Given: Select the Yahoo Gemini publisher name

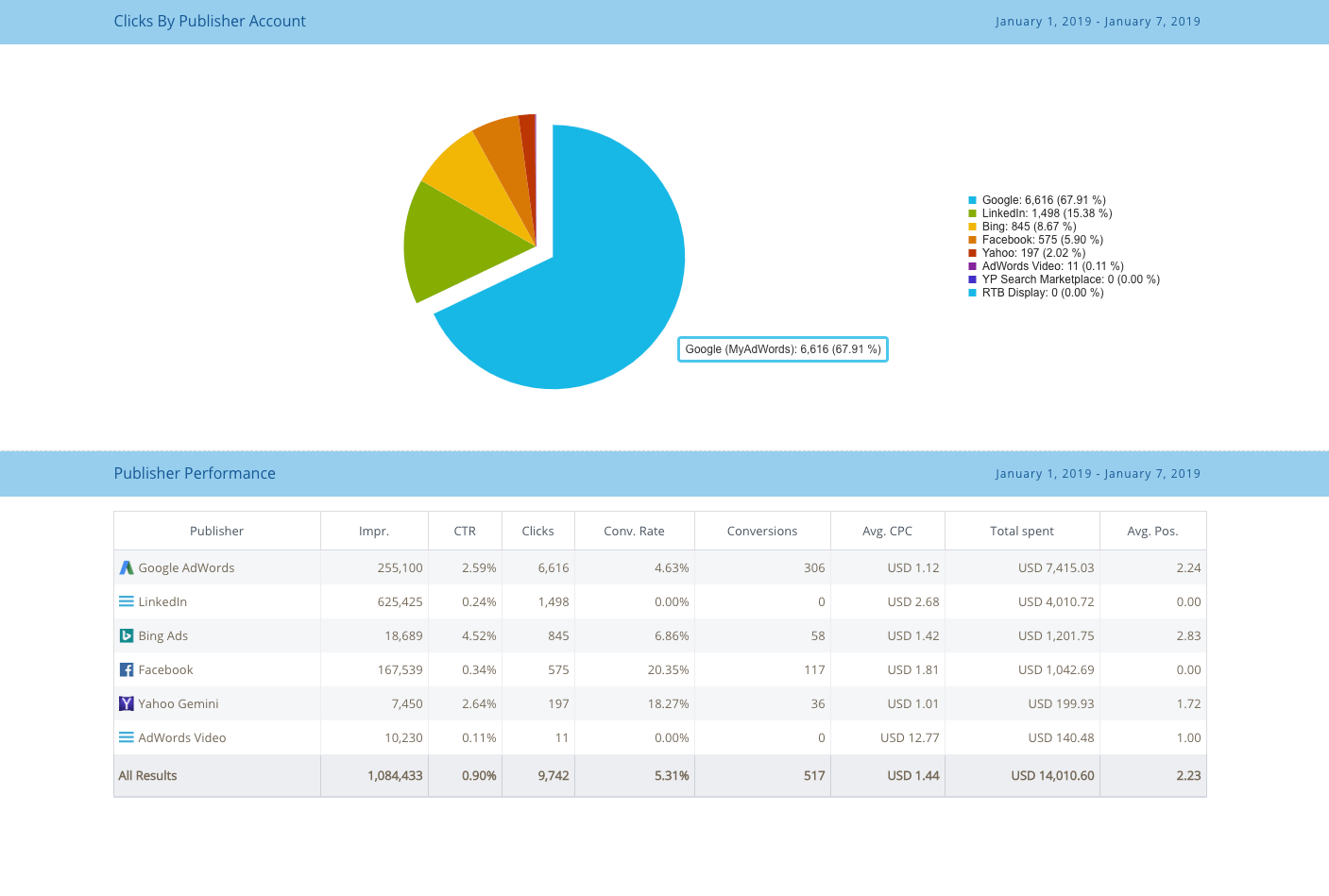Looking at the screenshot, I should tap(179, 703).
